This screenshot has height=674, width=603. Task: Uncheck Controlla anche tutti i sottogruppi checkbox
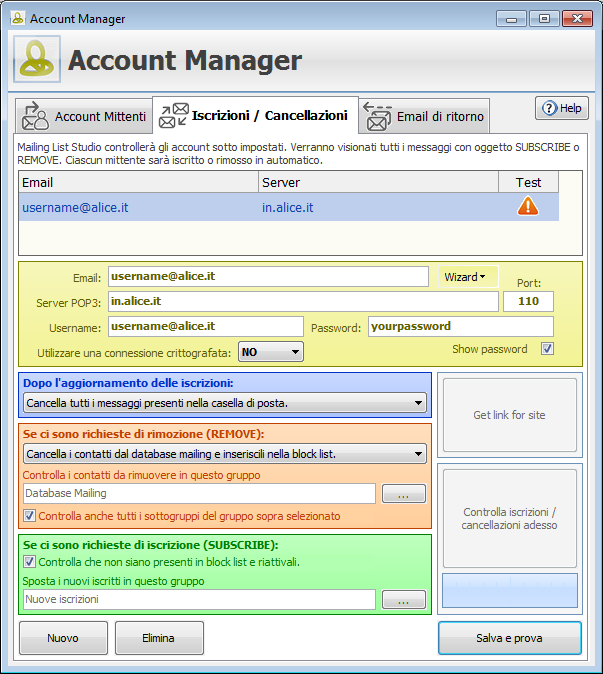tap(29, 516)
